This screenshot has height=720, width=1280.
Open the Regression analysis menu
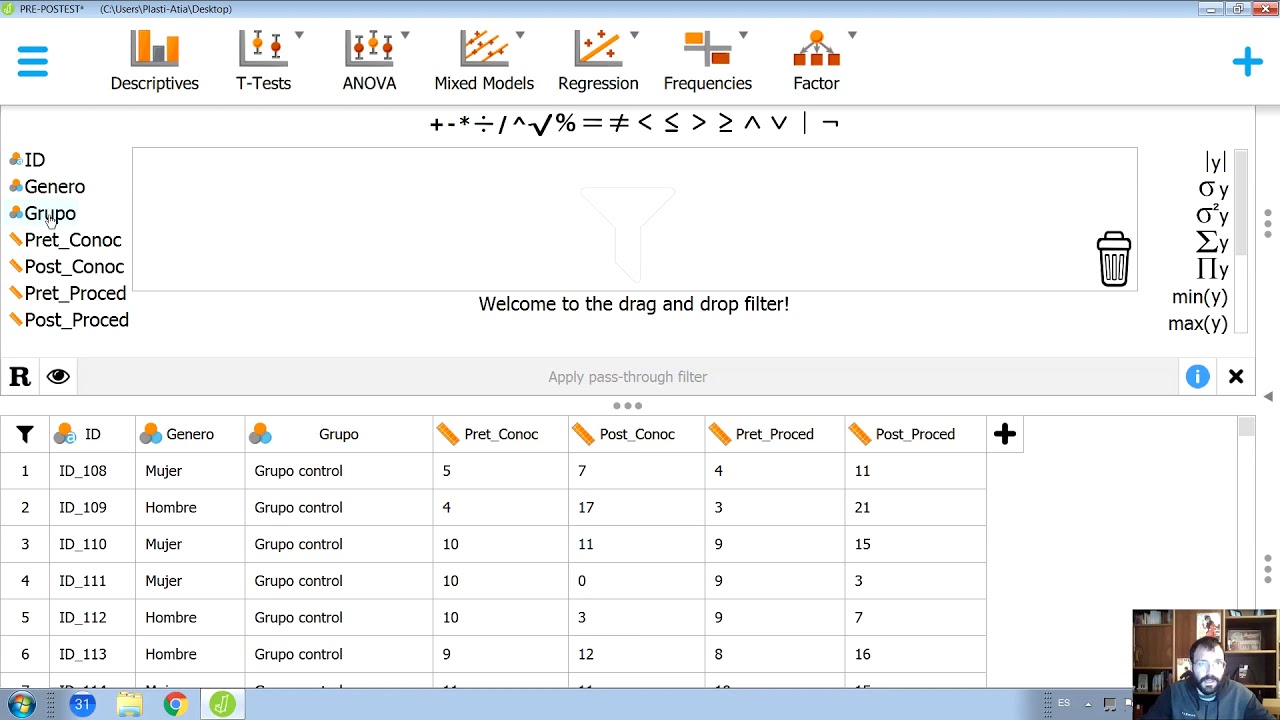tap(598, 62)
